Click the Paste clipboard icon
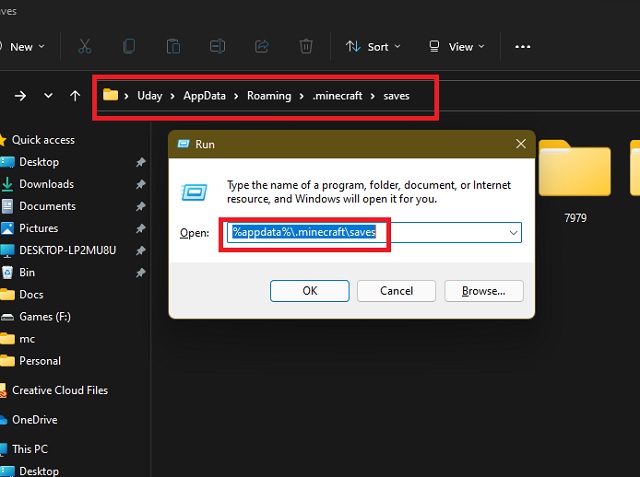The height and width of the screenshot is (477, 640). pos(173,46)
